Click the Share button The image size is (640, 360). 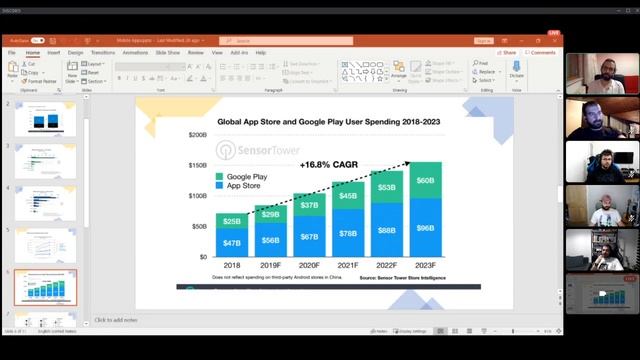coord(507,53)
